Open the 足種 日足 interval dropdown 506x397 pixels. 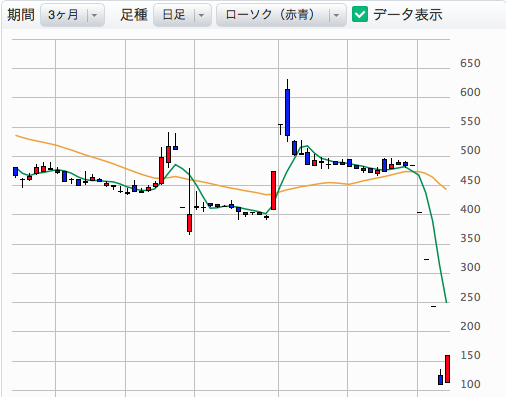(x=182, y=15)
